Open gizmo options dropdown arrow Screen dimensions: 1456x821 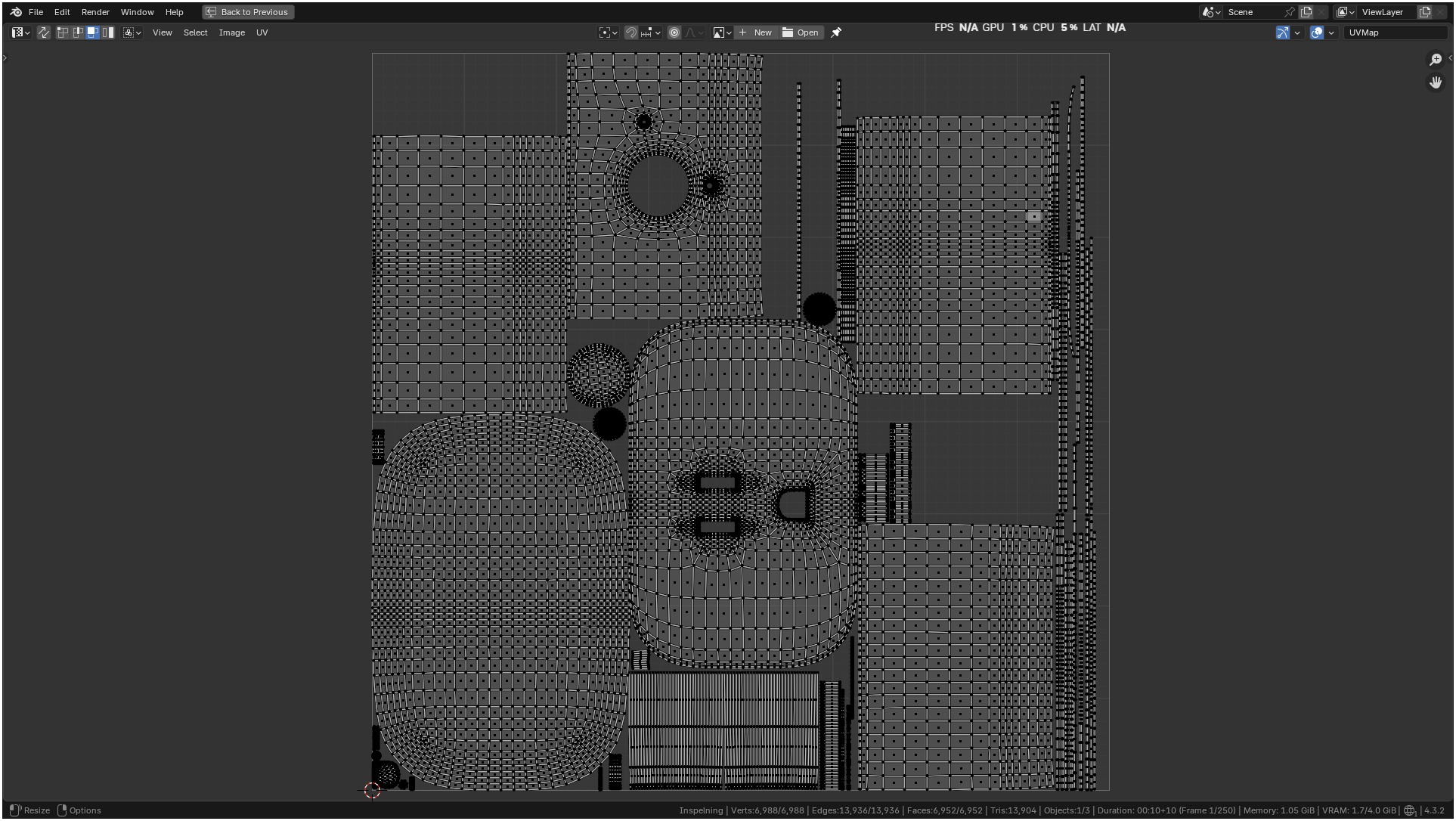point(1297,33)
